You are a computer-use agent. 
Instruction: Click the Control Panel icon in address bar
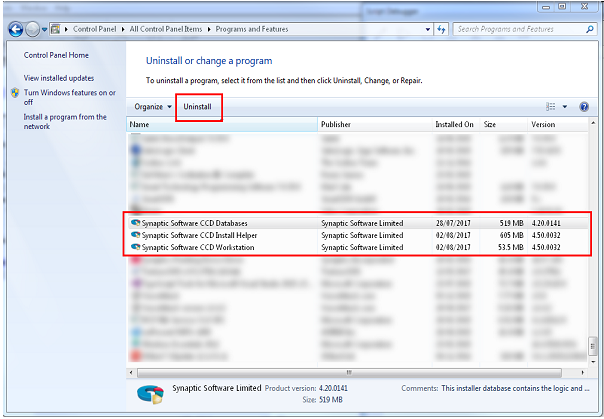coord(55,29)
